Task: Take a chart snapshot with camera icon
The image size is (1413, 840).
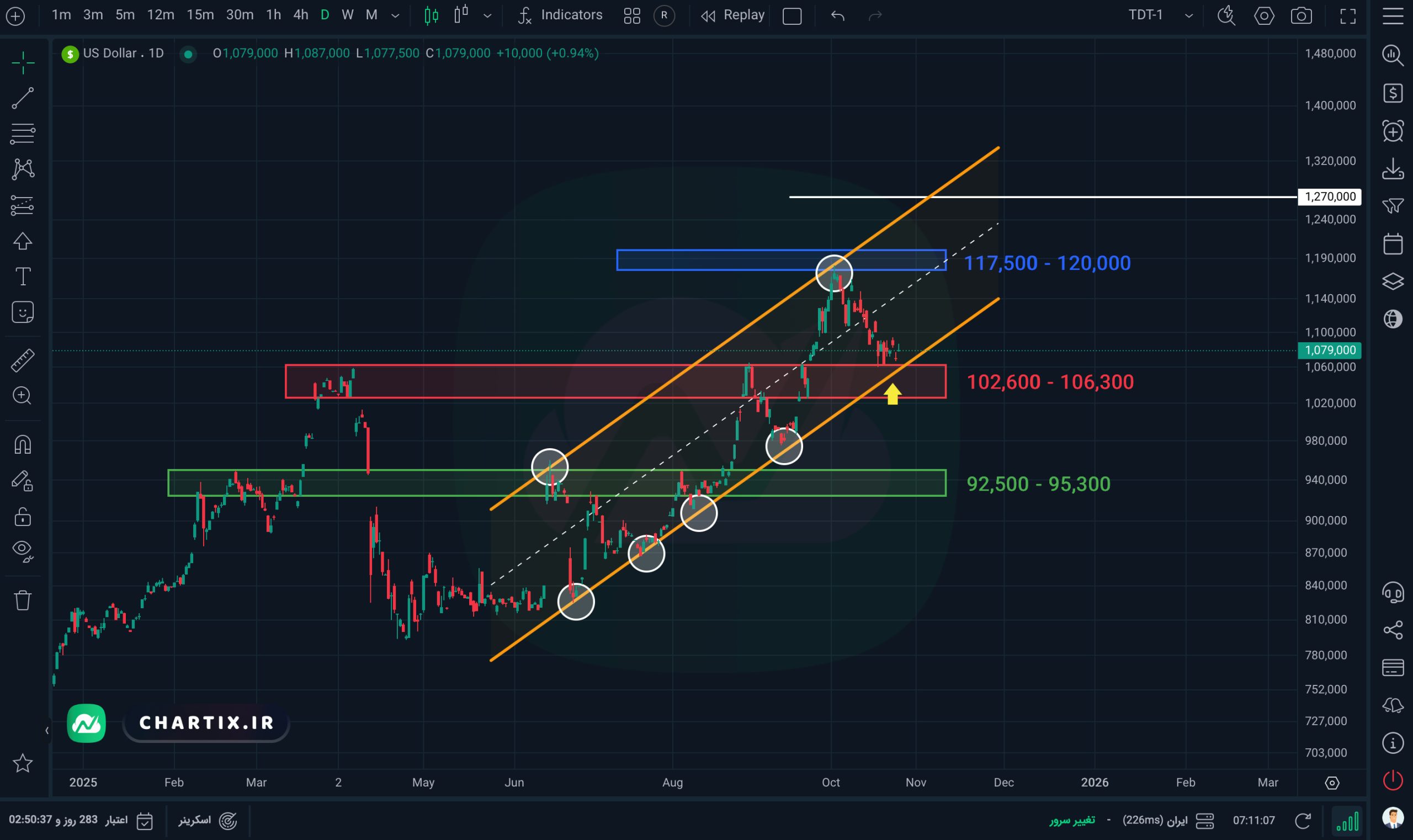Action: tap(1301, 15)
